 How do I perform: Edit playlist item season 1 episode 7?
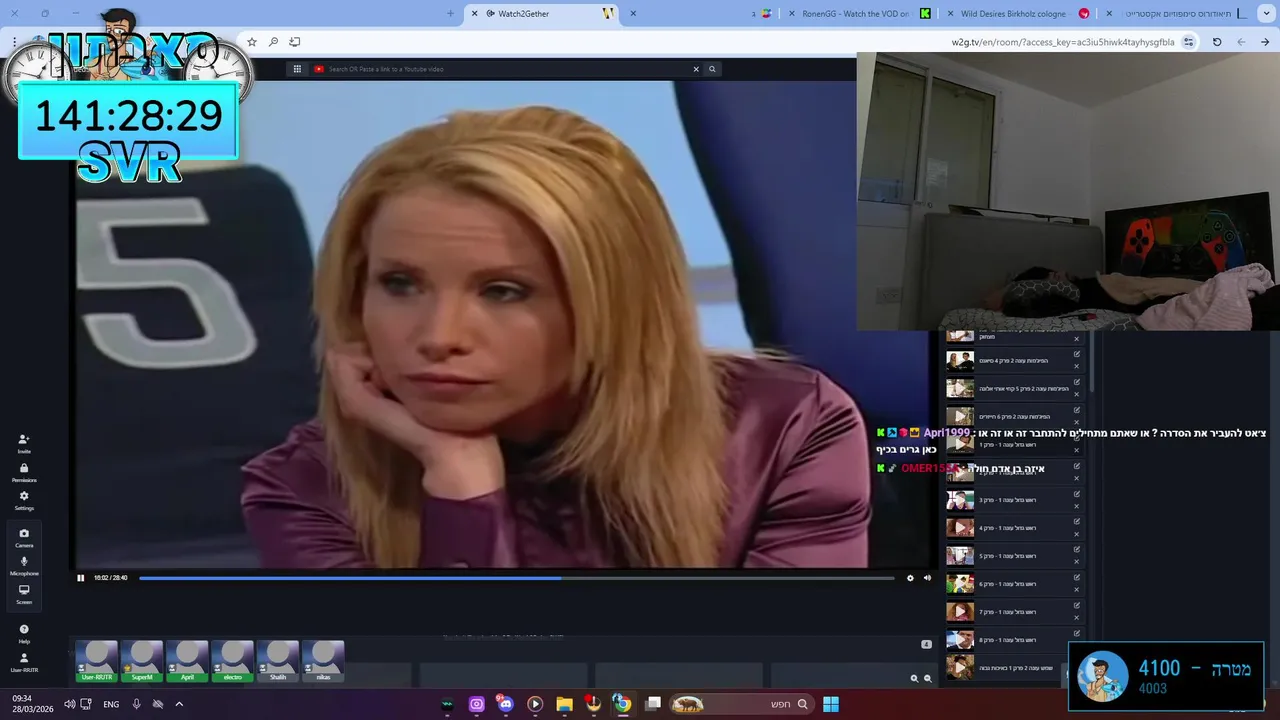1077,605
